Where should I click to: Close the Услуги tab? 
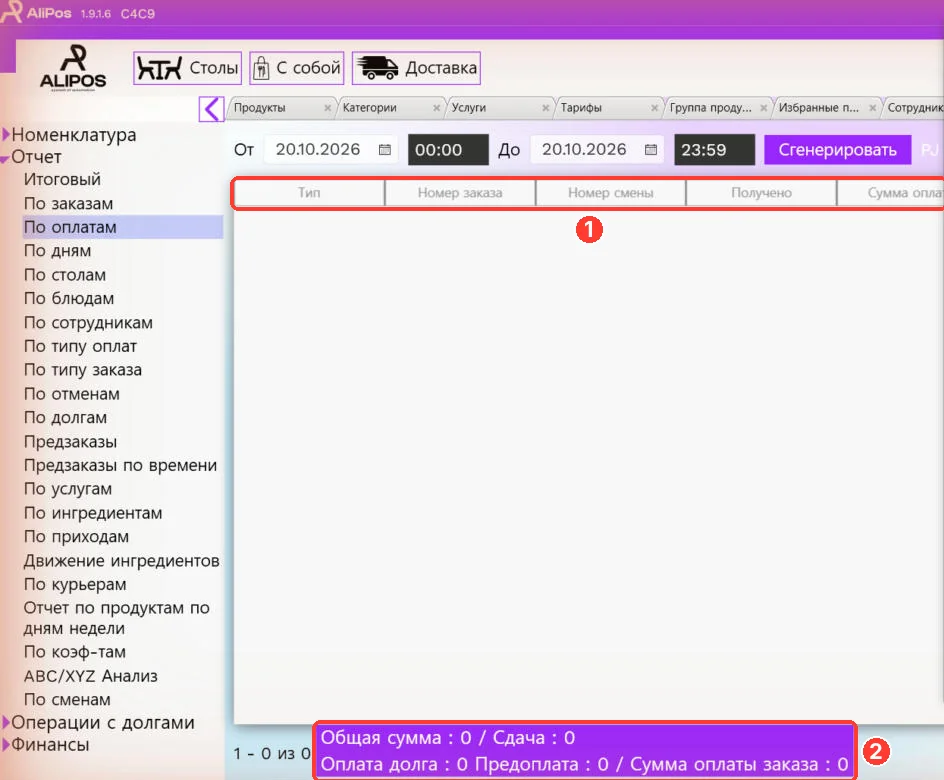pyautogui.click(x=545, y=108)
